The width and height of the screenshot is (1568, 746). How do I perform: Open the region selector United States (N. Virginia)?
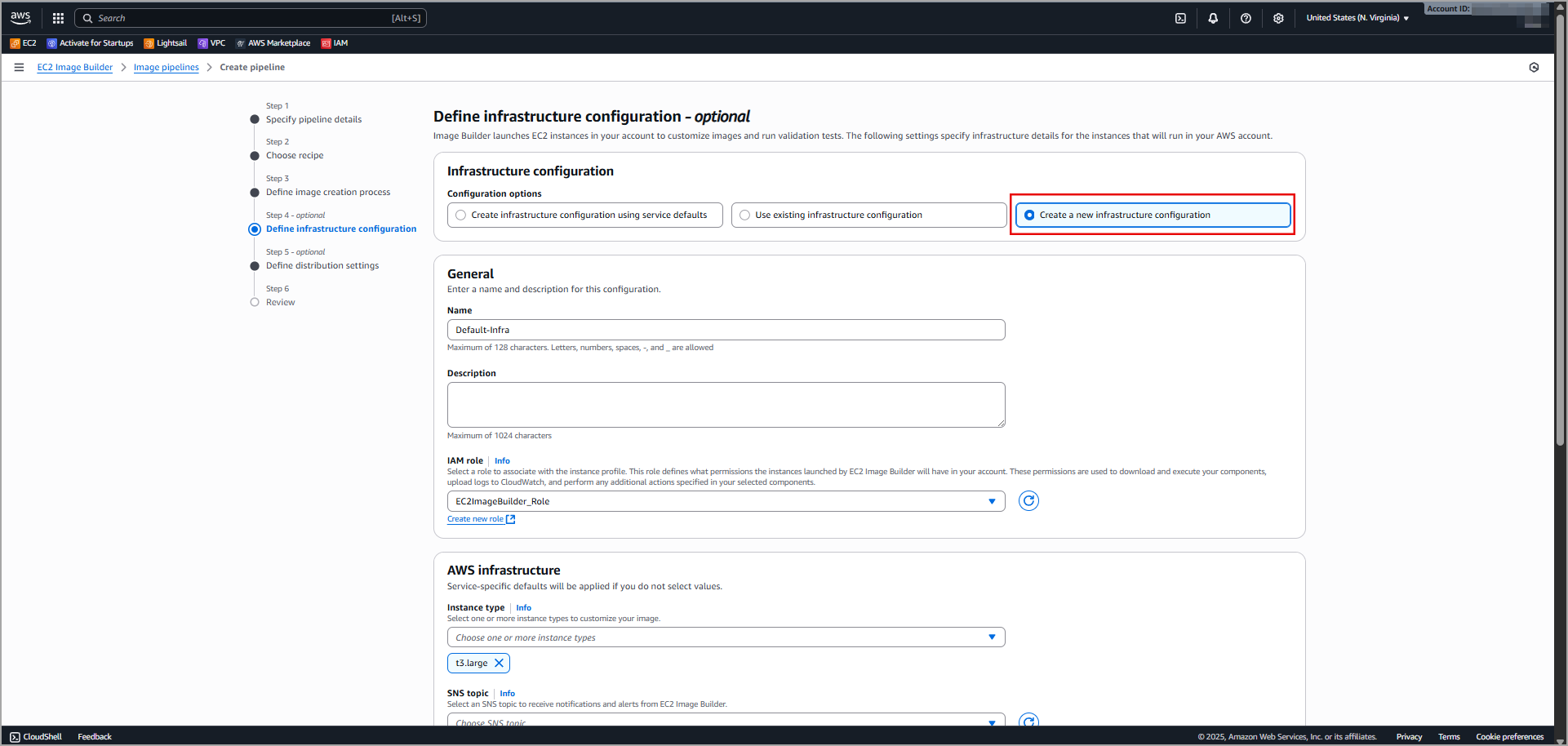point(1357,18)
